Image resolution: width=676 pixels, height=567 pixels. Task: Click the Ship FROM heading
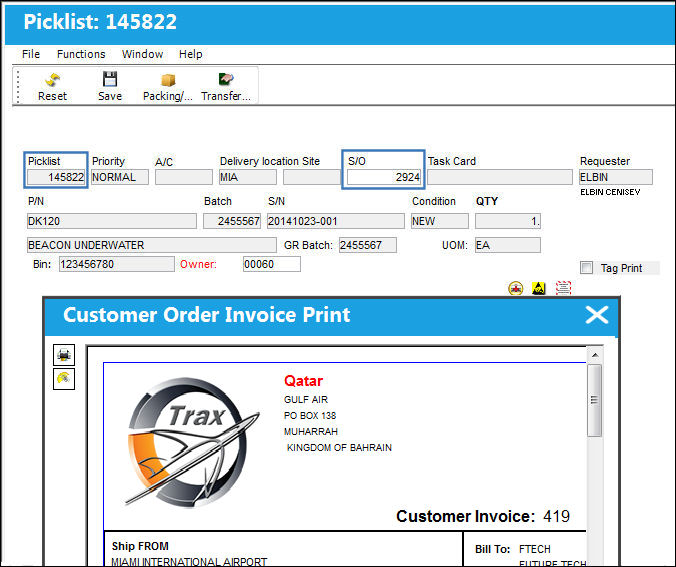click(x=140, y=546)
